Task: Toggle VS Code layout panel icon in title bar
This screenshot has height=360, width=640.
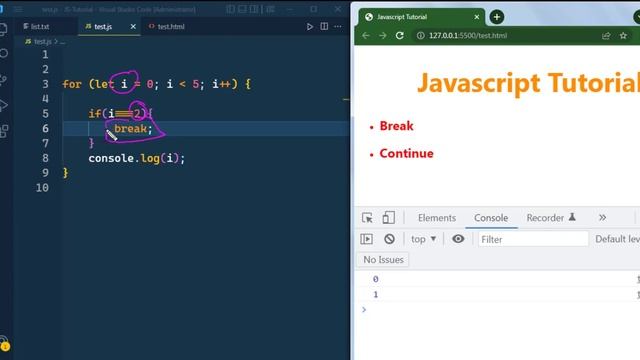Action: pos(242,9)
